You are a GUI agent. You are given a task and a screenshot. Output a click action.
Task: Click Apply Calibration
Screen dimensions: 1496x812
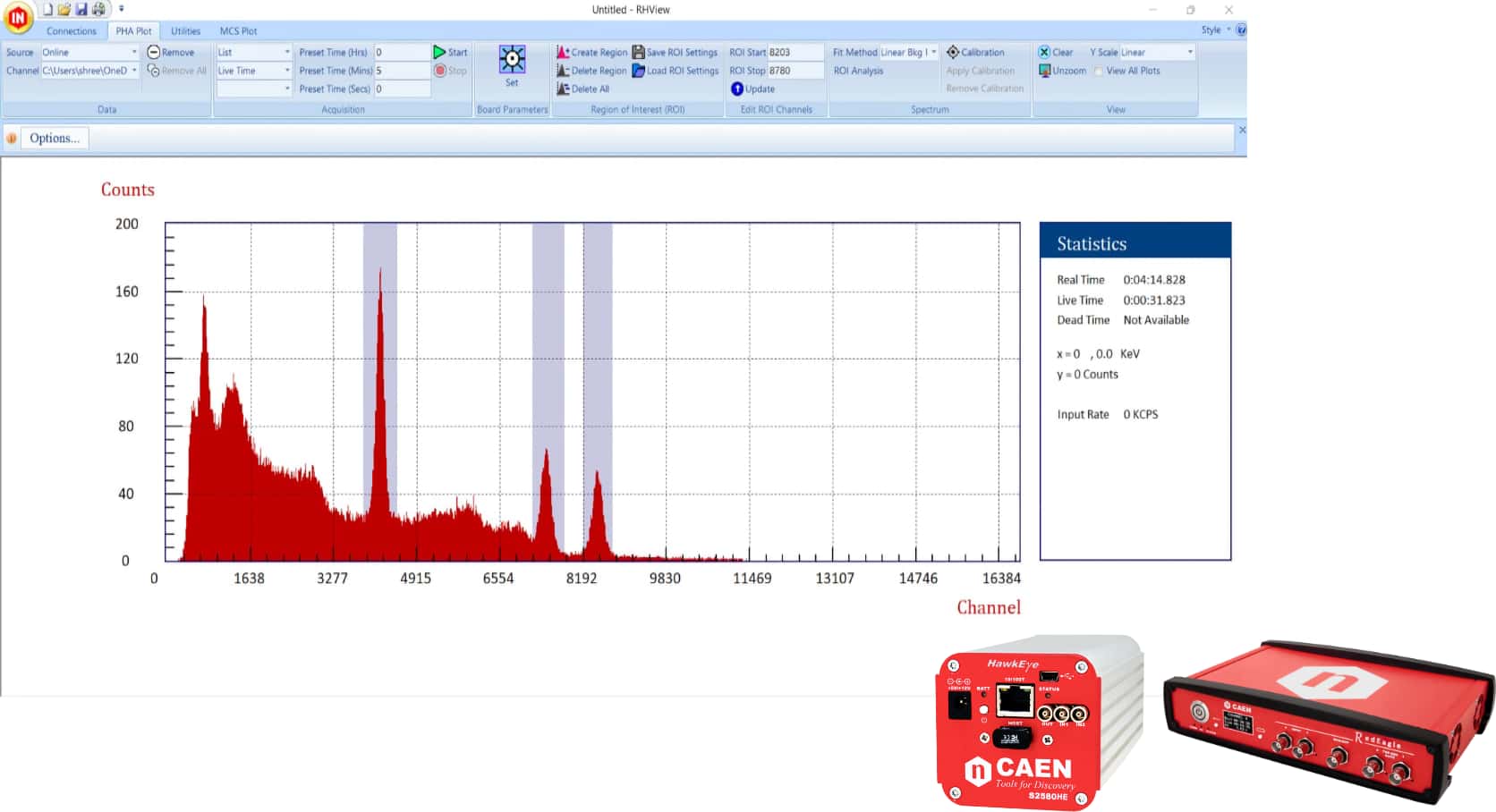pos(981,71)
